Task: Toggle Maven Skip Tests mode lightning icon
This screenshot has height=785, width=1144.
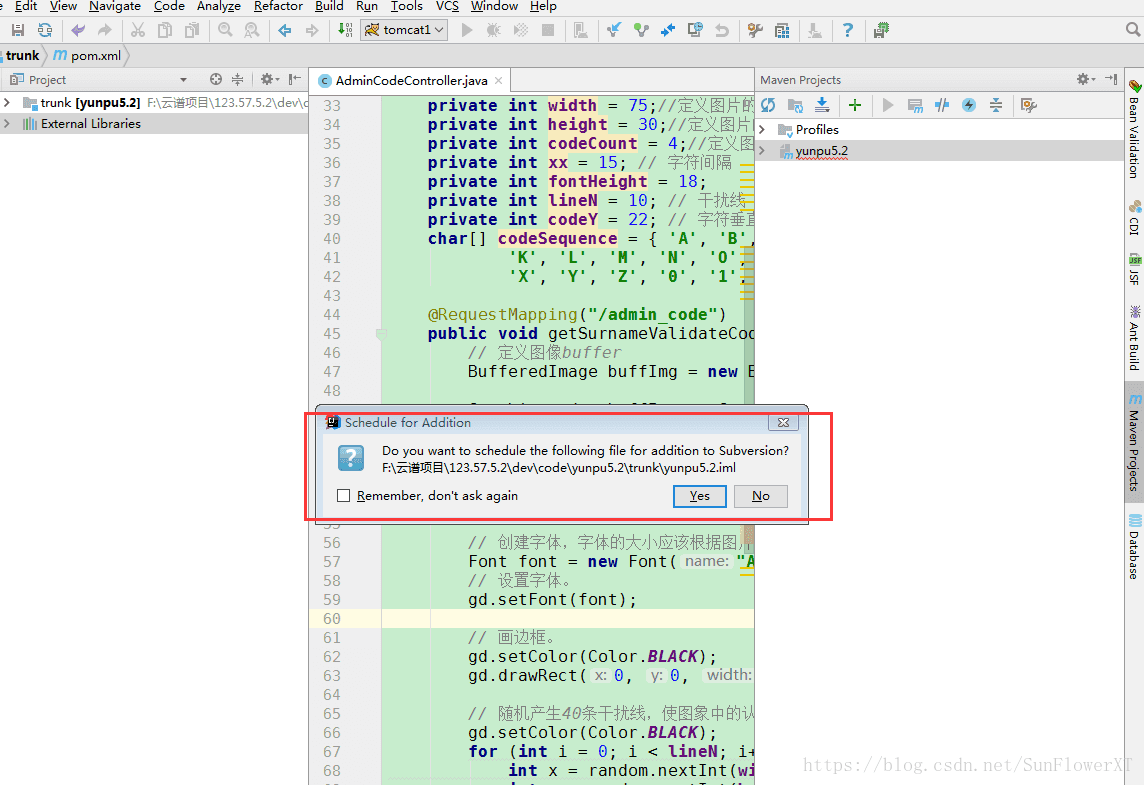Action: click(969, 105)
